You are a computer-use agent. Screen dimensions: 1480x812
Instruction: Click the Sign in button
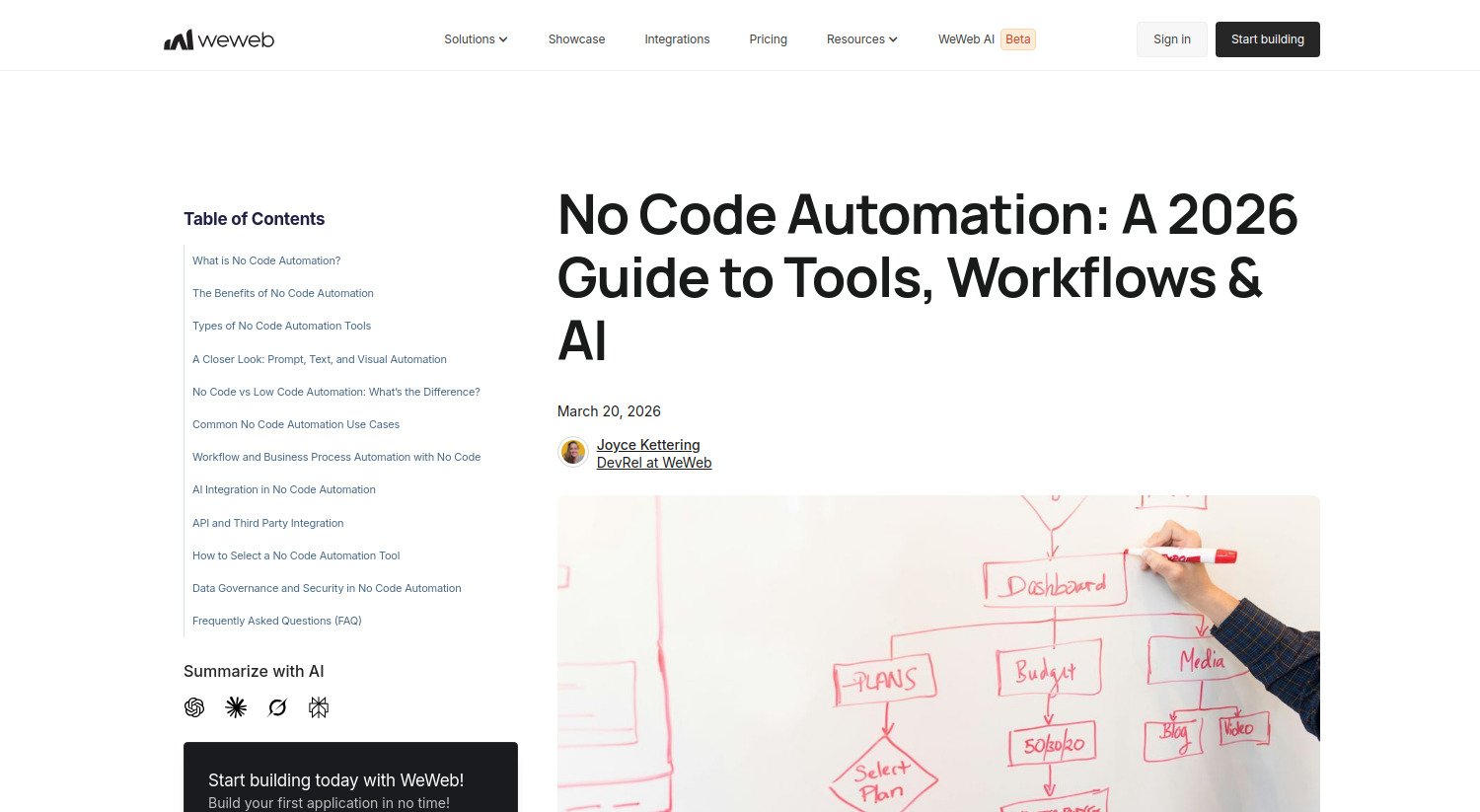pos(1172,39)
